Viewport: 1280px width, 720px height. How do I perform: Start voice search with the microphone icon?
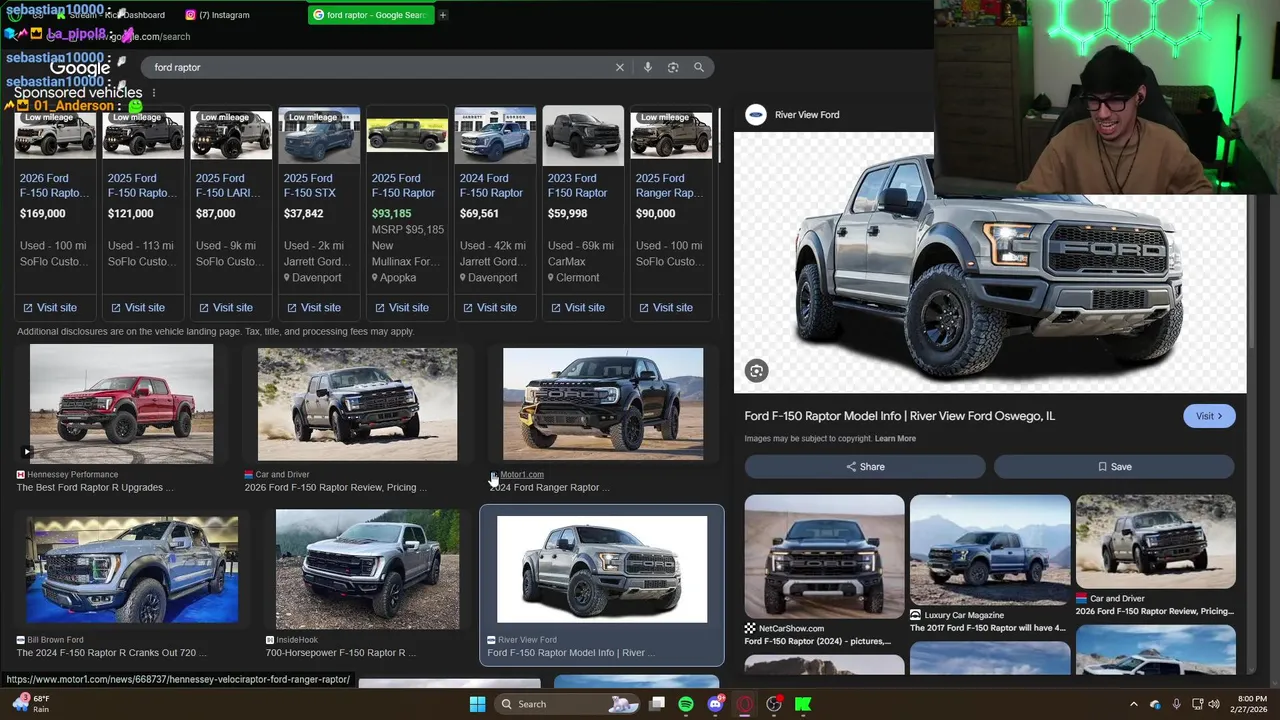[648, 67]
